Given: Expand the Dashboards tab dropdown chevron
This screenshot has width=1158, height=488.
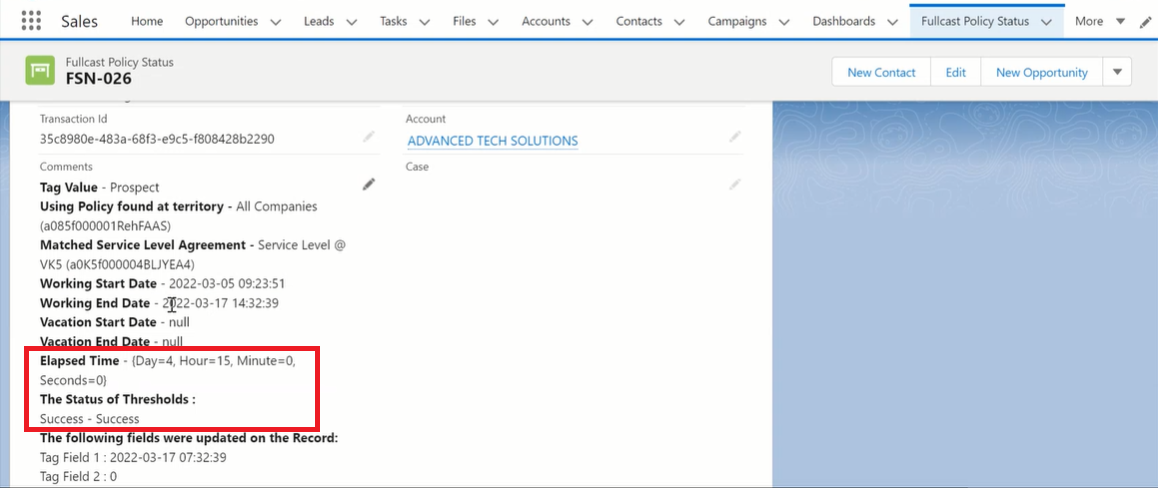Looking at the screenshot, I should point(893,22).
